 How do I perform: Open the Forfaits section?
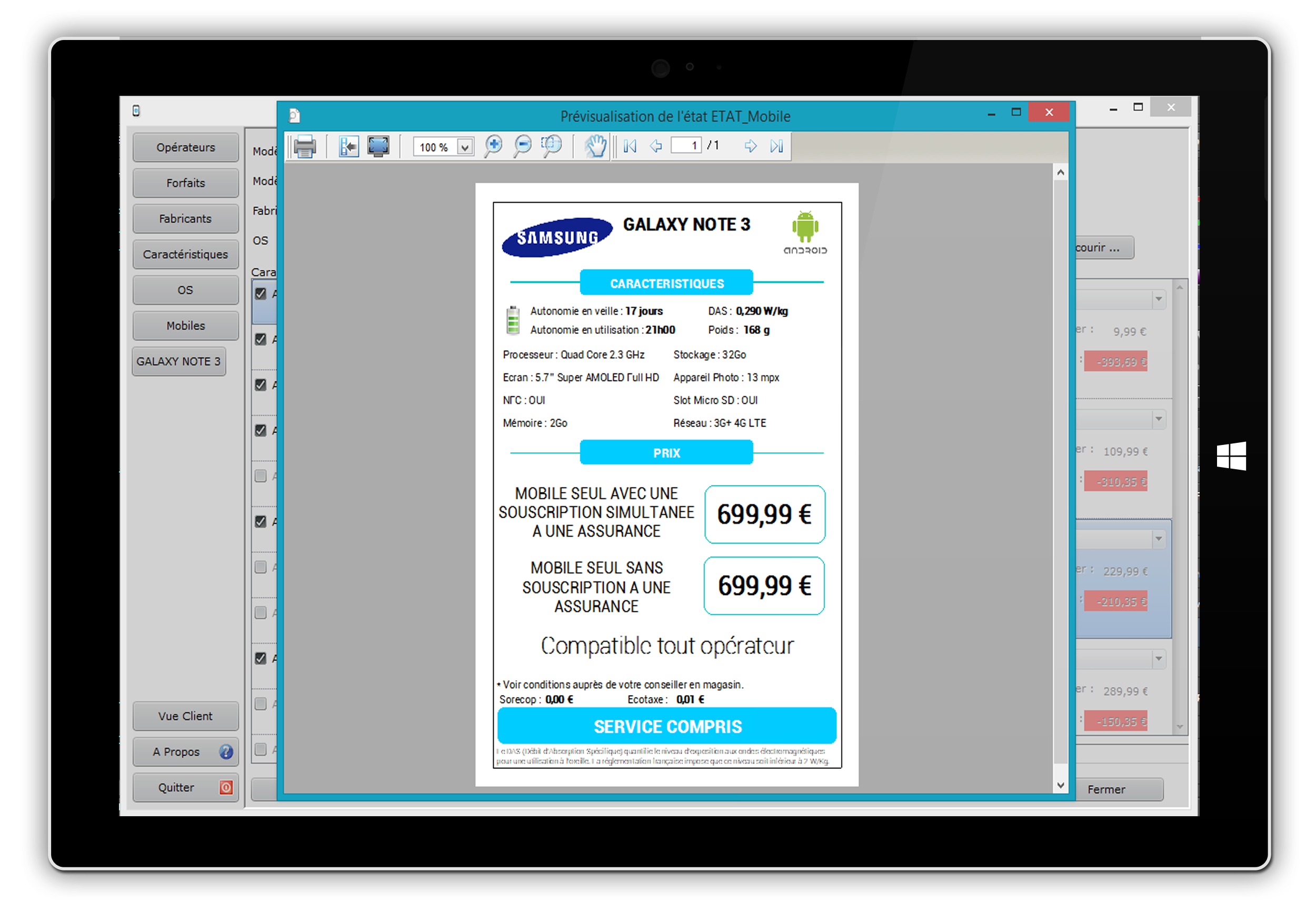[x=186, y=183]
